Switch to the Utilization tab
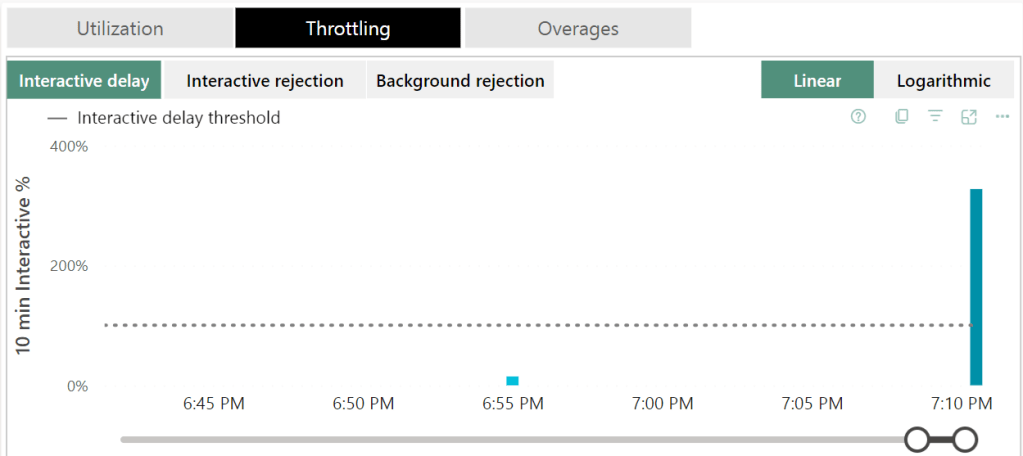Image resolution: width=1023 pixels, height=456 pixels. click(x=120, y=28)
